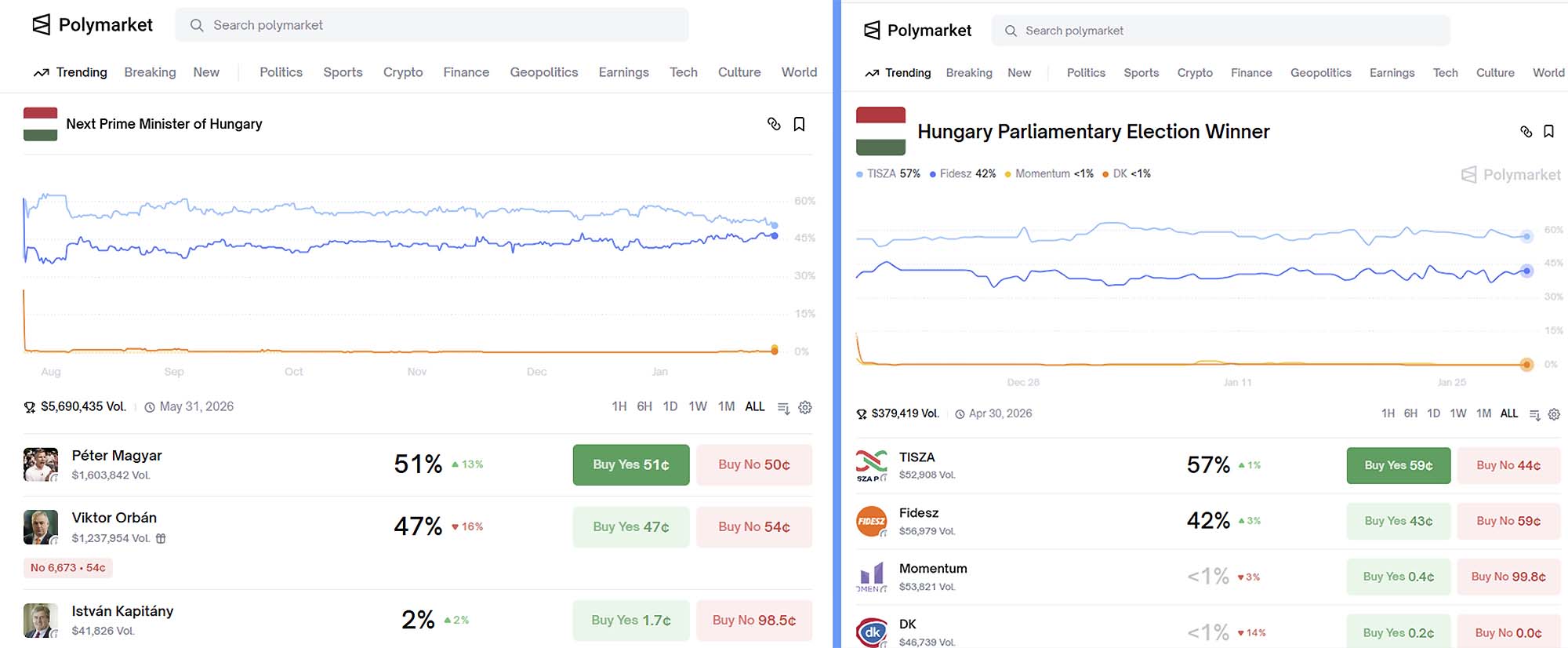Open Earnings category above Hungary Parliamentary Election Winner
The width and height of the screenshot is (1568, 648).
1392,73
